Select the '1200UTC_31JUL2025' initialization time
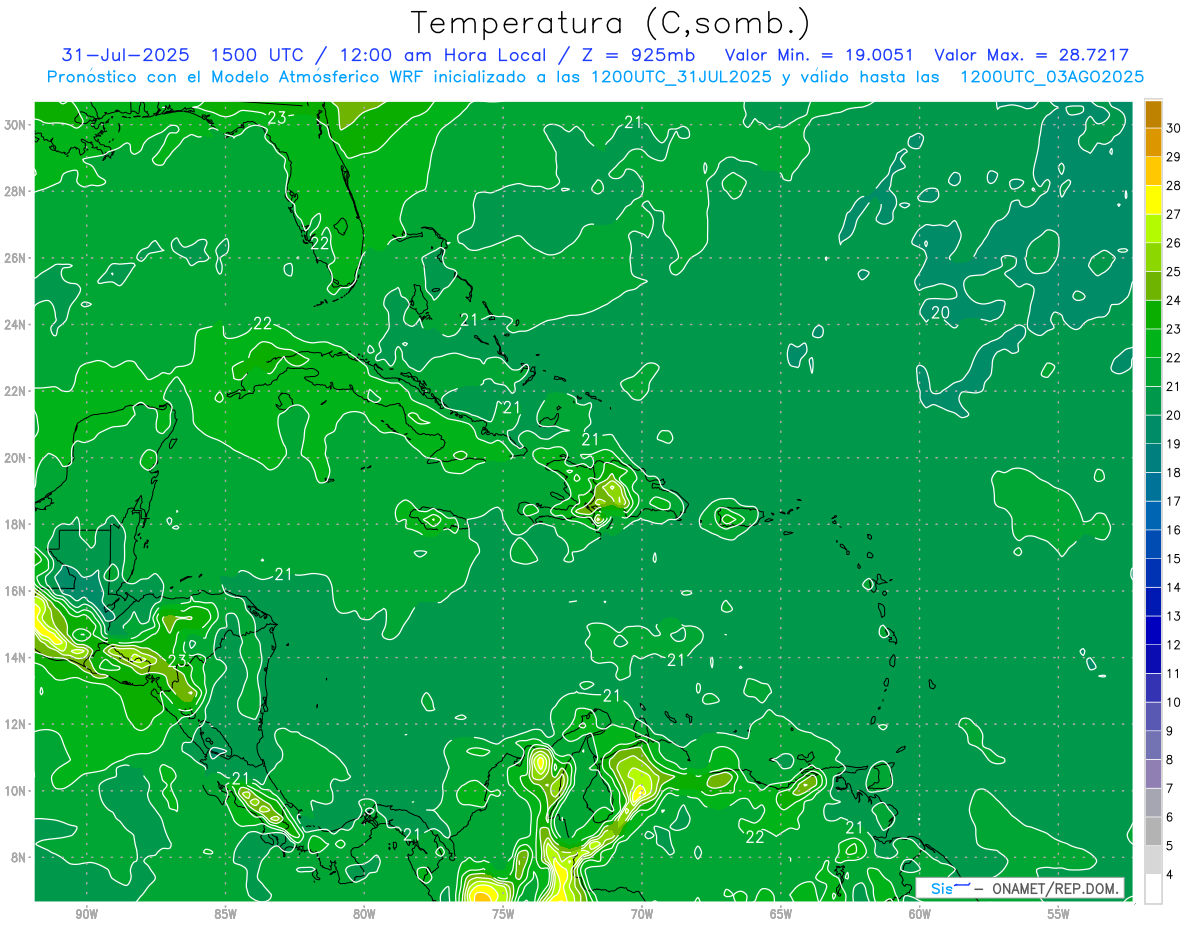Viewport: 1200px width, 927px height. pos(681,77)
